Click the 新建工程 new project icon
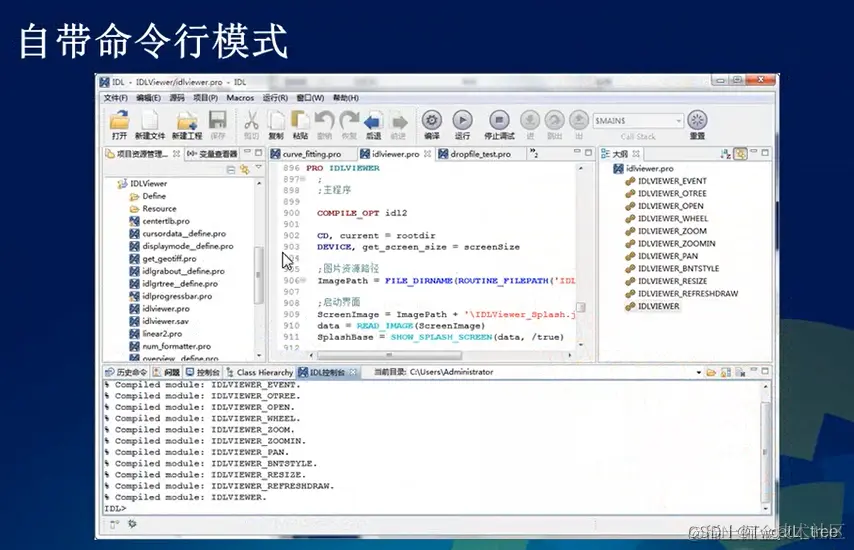Image resolution: width=854 pixels, height=550 pixels. click(x=187, y=120)
